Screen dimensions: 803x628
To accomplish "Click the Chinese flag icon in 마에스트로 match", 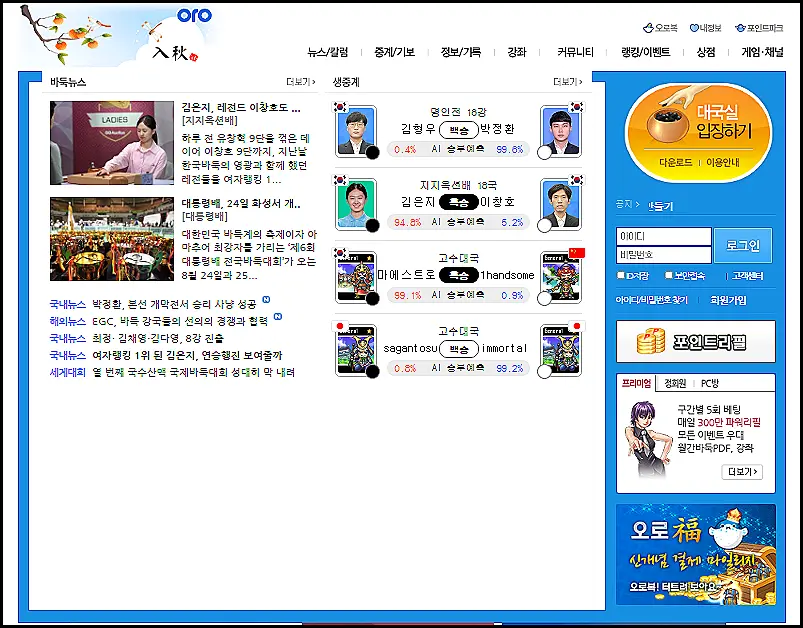I will click(x=576, y=252).
